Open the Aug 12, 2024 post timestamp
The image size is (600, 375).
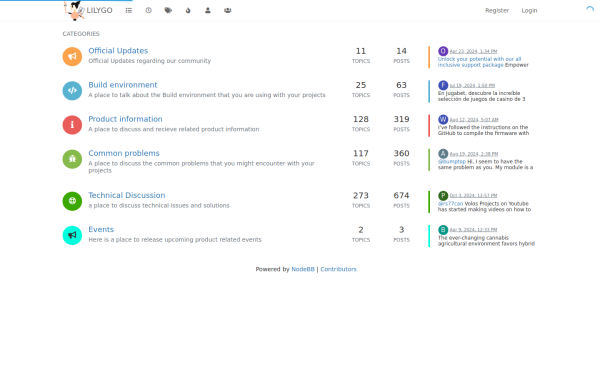(x=474, y=120)
